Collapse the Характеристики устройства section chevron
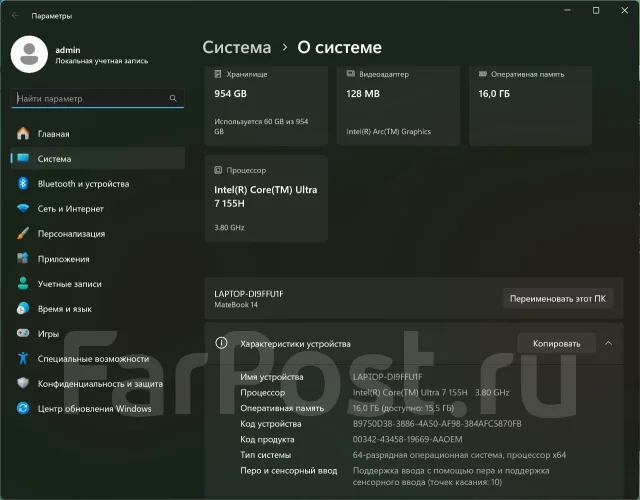The height and width of the screenshot is (500, 640). point(608,343)
